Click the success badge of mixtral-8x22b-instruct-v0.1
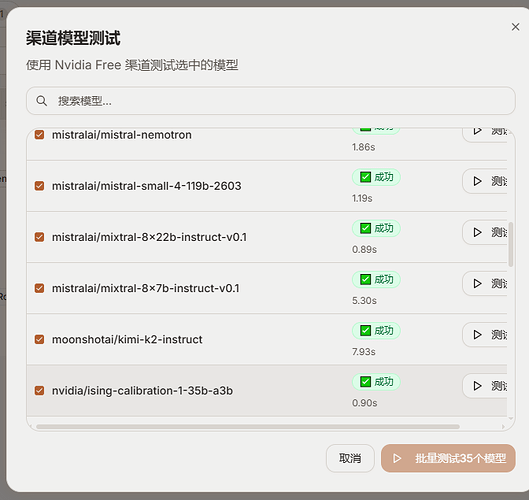 coord(376,228)
